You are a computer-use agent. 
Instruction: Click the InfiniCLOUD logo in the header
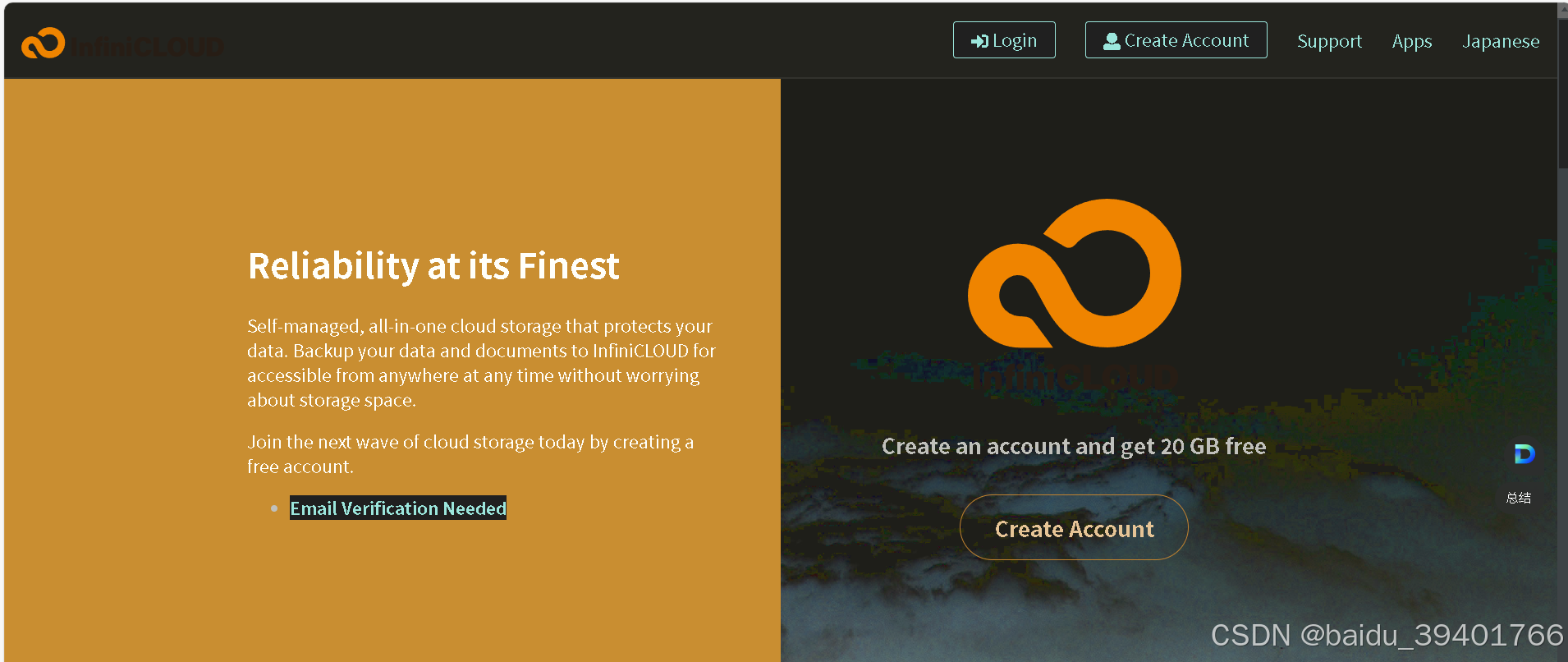(x=121, y=44)
